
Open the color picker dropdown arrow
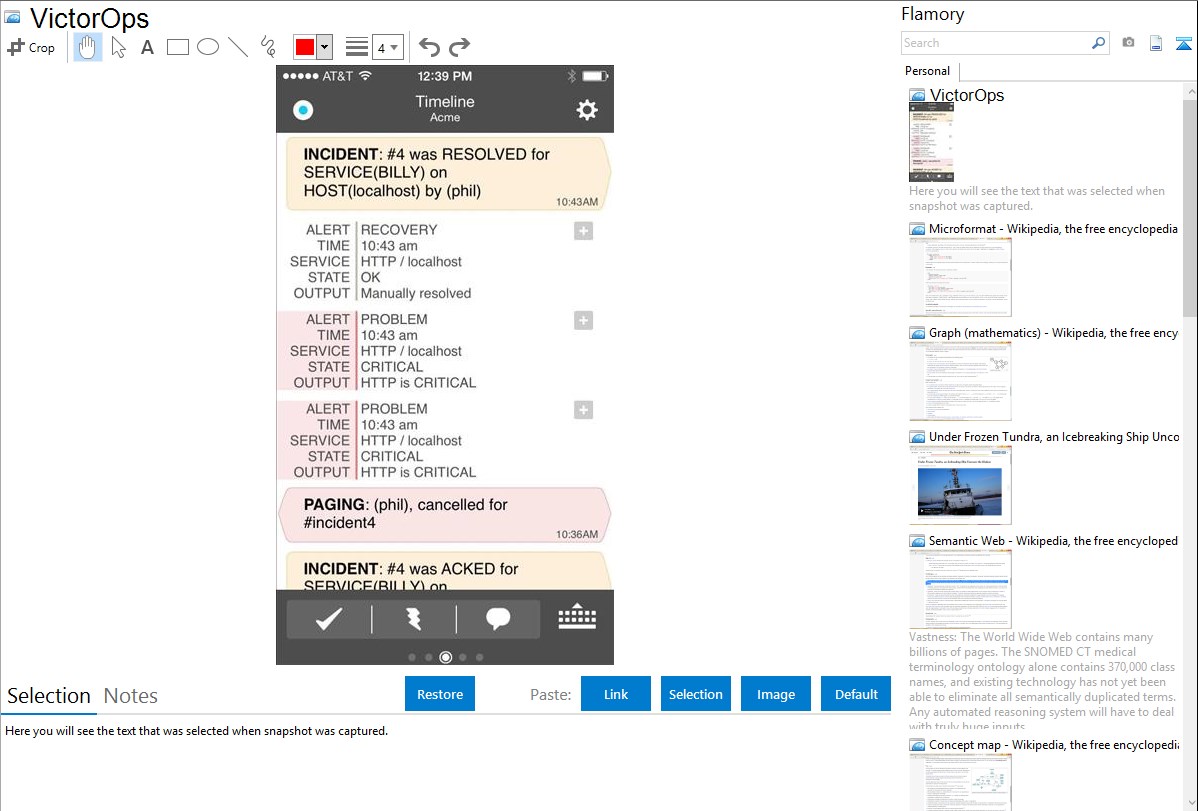pos(325,47)
